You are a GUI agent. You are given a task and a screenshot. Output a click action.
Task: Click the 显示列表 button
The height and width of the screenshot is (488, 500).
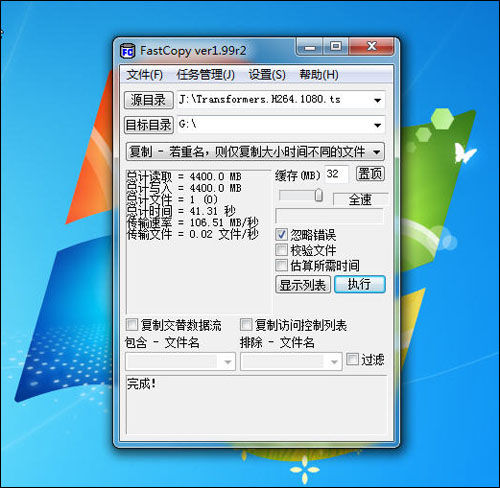pos(303,285)
